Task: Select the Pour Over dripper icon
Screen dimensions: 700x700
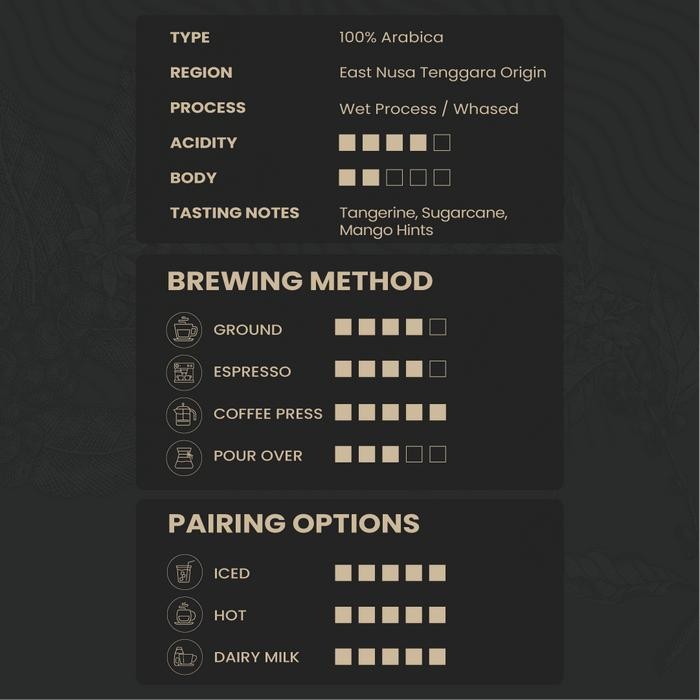Action: pyautogui.click(x=184, y=456)
